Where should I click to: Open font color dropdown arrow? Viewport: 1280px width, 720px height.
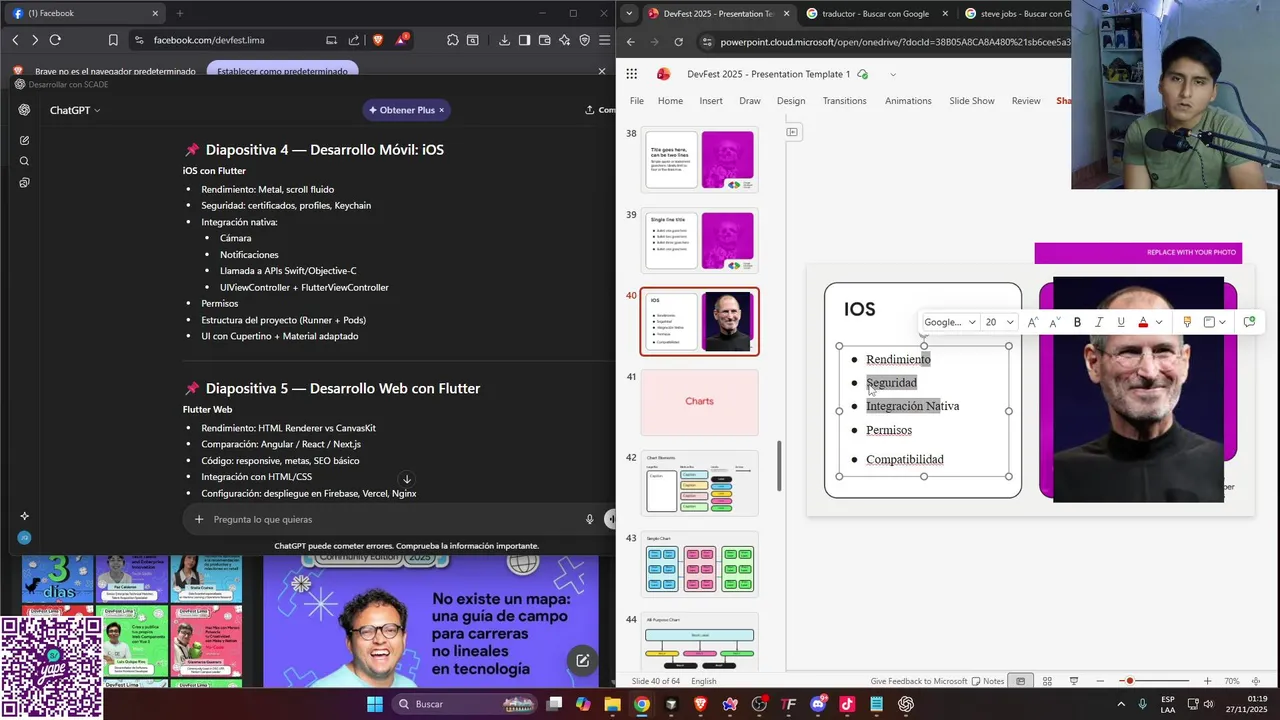point(1159,322)
